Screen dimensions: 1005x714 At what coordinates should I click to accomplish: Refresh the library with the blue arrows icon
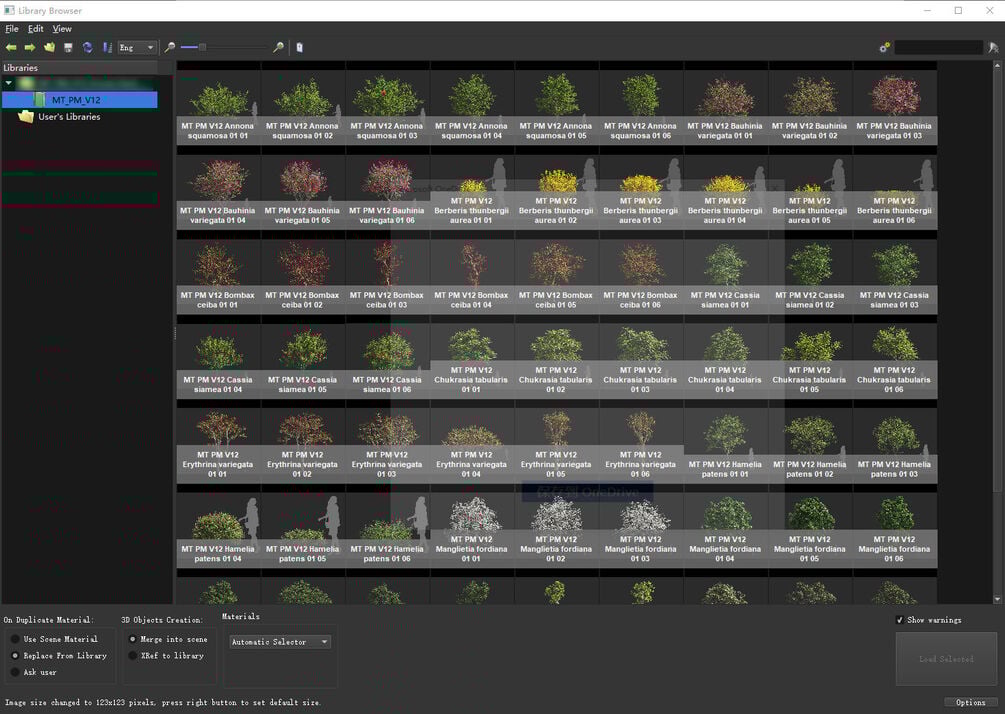coord(87,47)
